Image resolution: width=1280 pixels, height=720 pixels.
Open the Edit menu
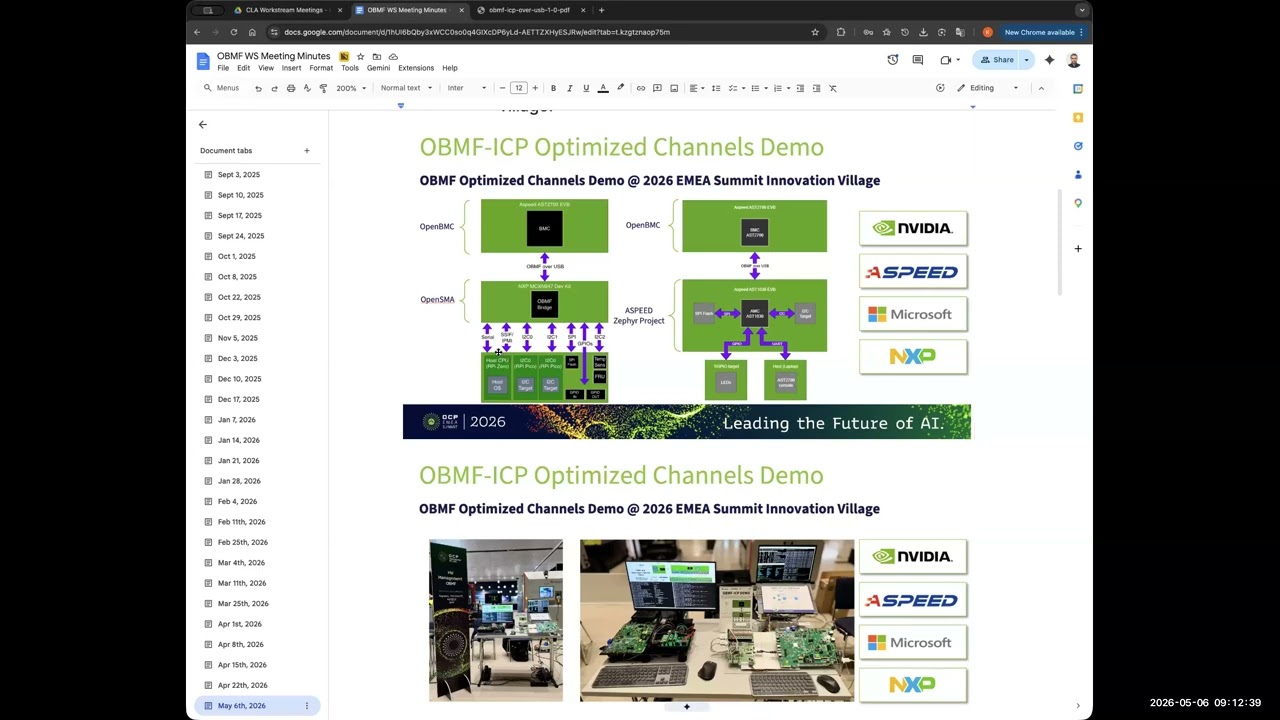243,68
